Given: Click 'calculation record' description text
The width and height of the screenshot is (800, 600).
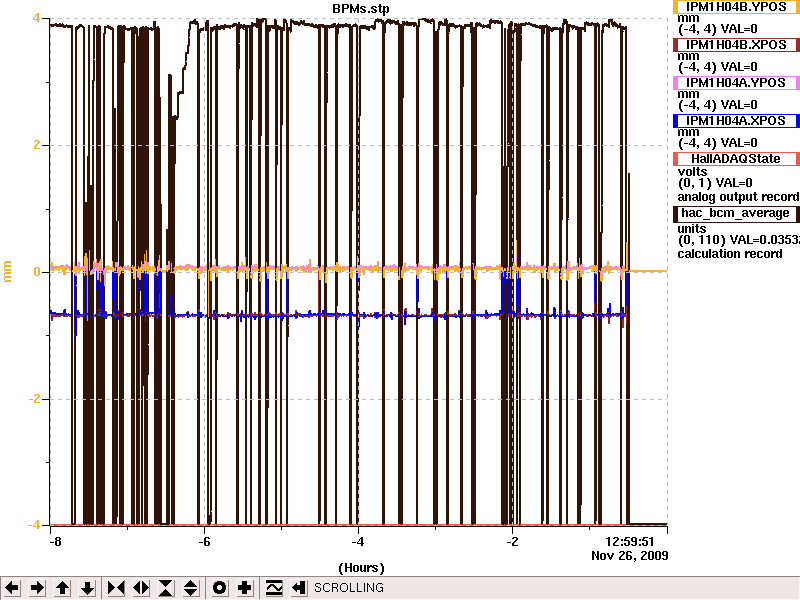Looking at the screenshot, I should point(730,254).
